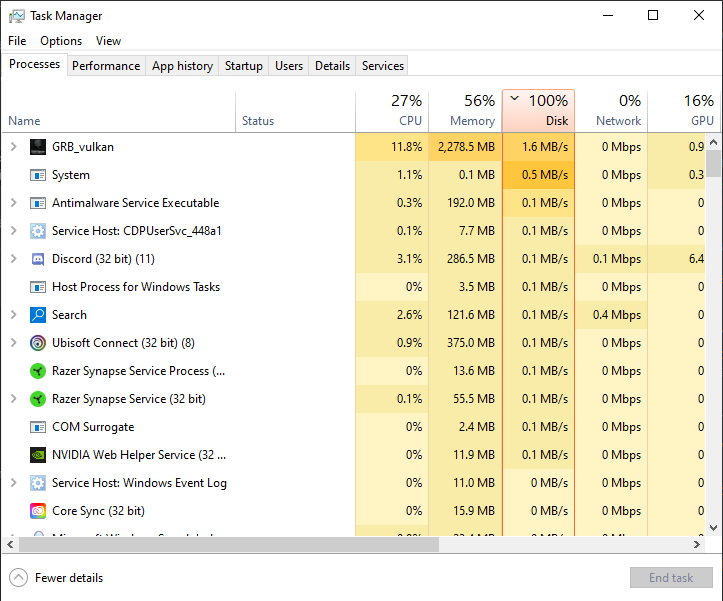This screenshot has width=723, height=601.
Task: Click the horizontal scrollbar left arrow
Action: (10, 545)
